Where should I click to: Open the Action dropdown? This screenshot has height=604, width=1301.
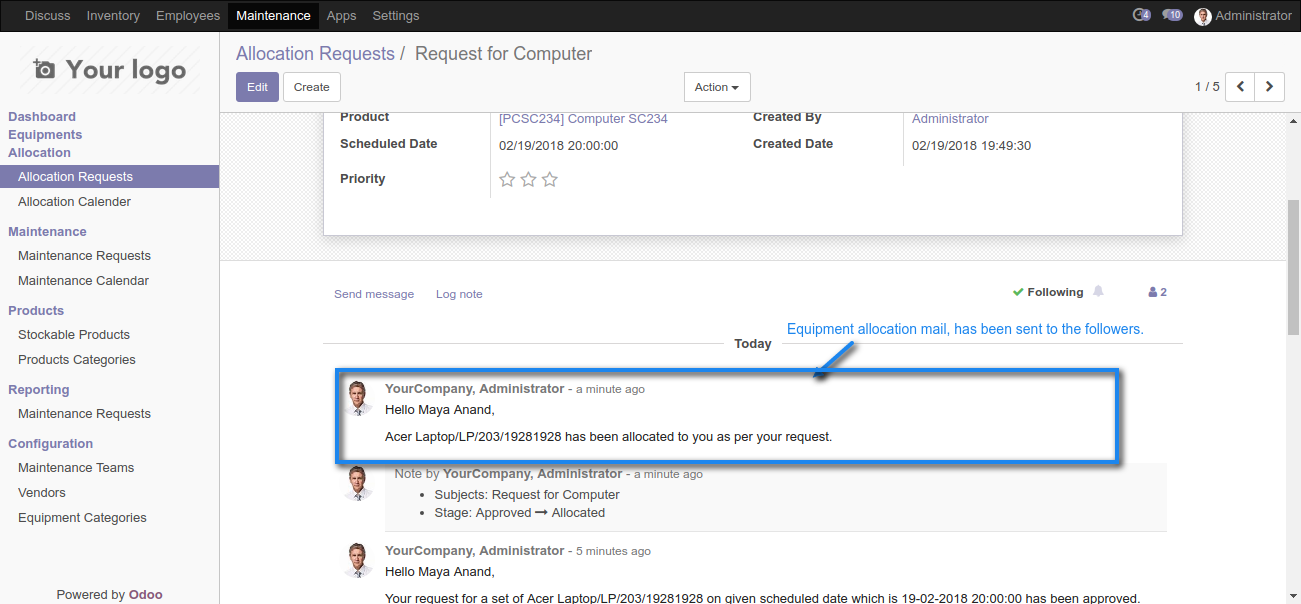click(717, 87)
